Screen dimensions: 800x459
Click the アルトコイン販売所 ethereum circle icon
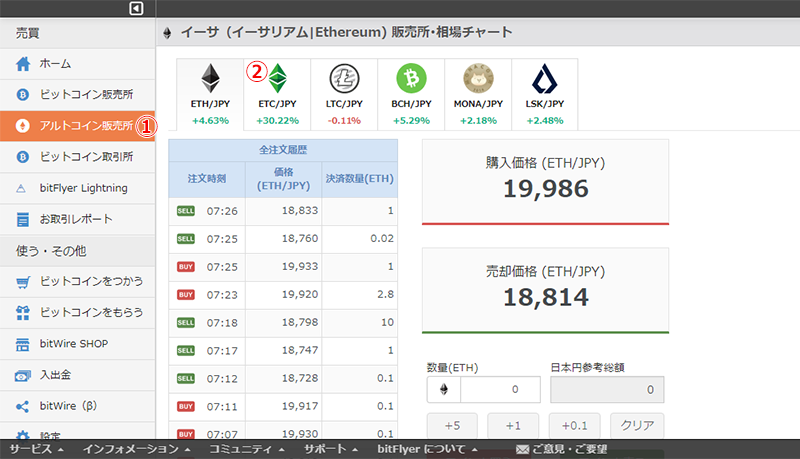22,125
